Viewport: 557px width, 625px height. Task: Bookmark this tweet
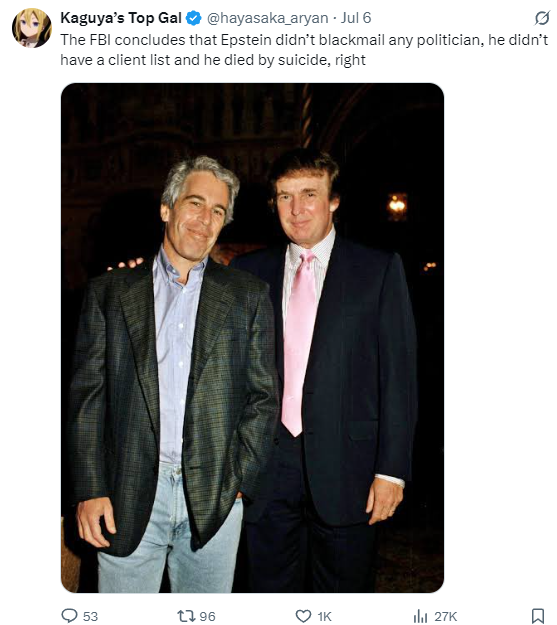click(x=538, y=616)
